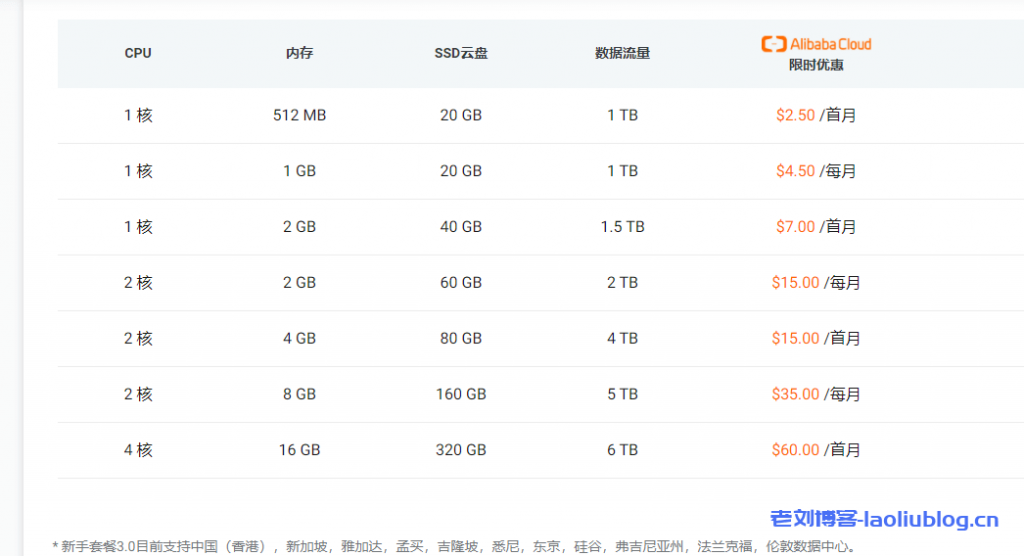
Task: Click the 16 GB memory cell
Action: (299, 450)
